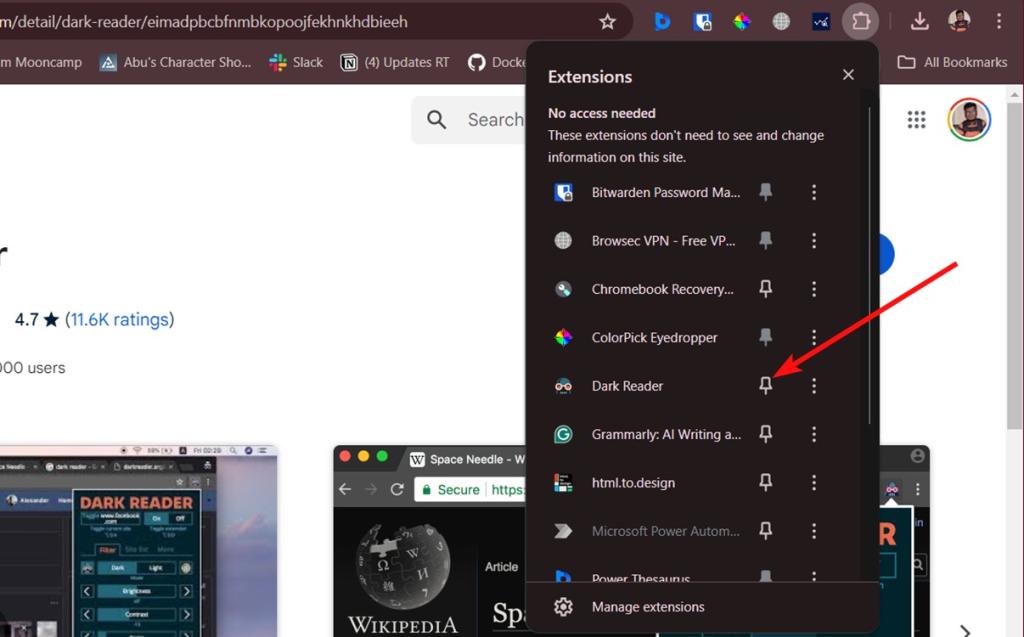Screen dimensions: 1024x637
Task: Open the All Bookmarks menu
Action: 952,62
